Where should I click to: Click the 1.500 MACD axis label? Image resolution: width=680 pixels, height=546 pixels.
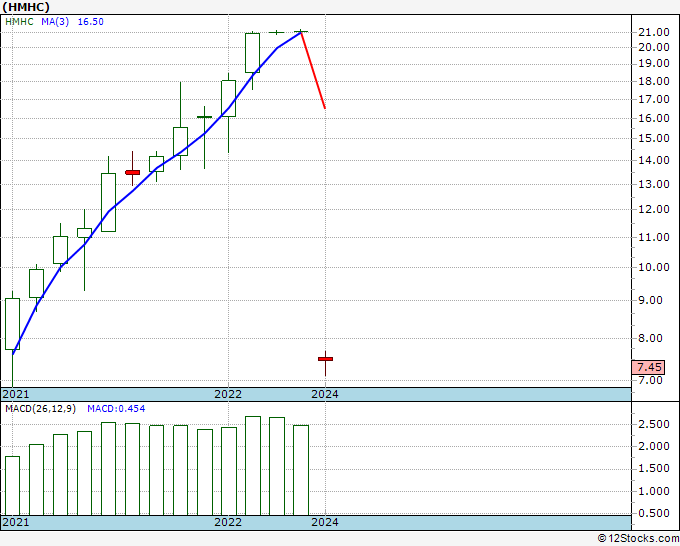[x=654, y=468]
